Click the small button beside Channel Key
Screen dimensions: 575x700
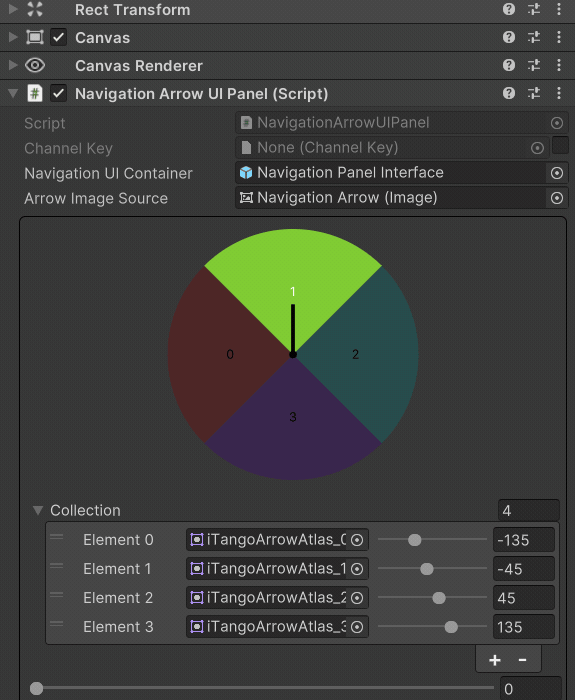point(560,146)
